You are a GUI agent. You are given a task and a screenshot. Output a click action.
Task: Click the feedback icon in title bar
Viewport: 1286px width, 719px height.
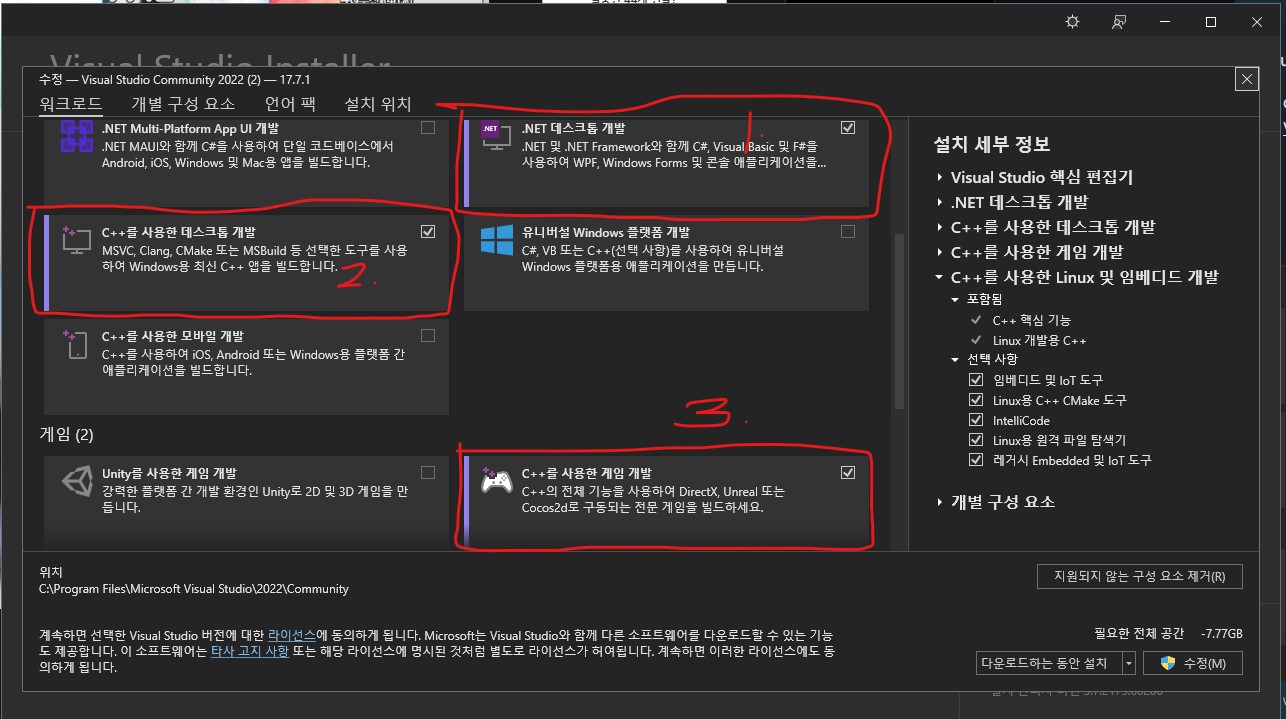(x=1119, y=22)
